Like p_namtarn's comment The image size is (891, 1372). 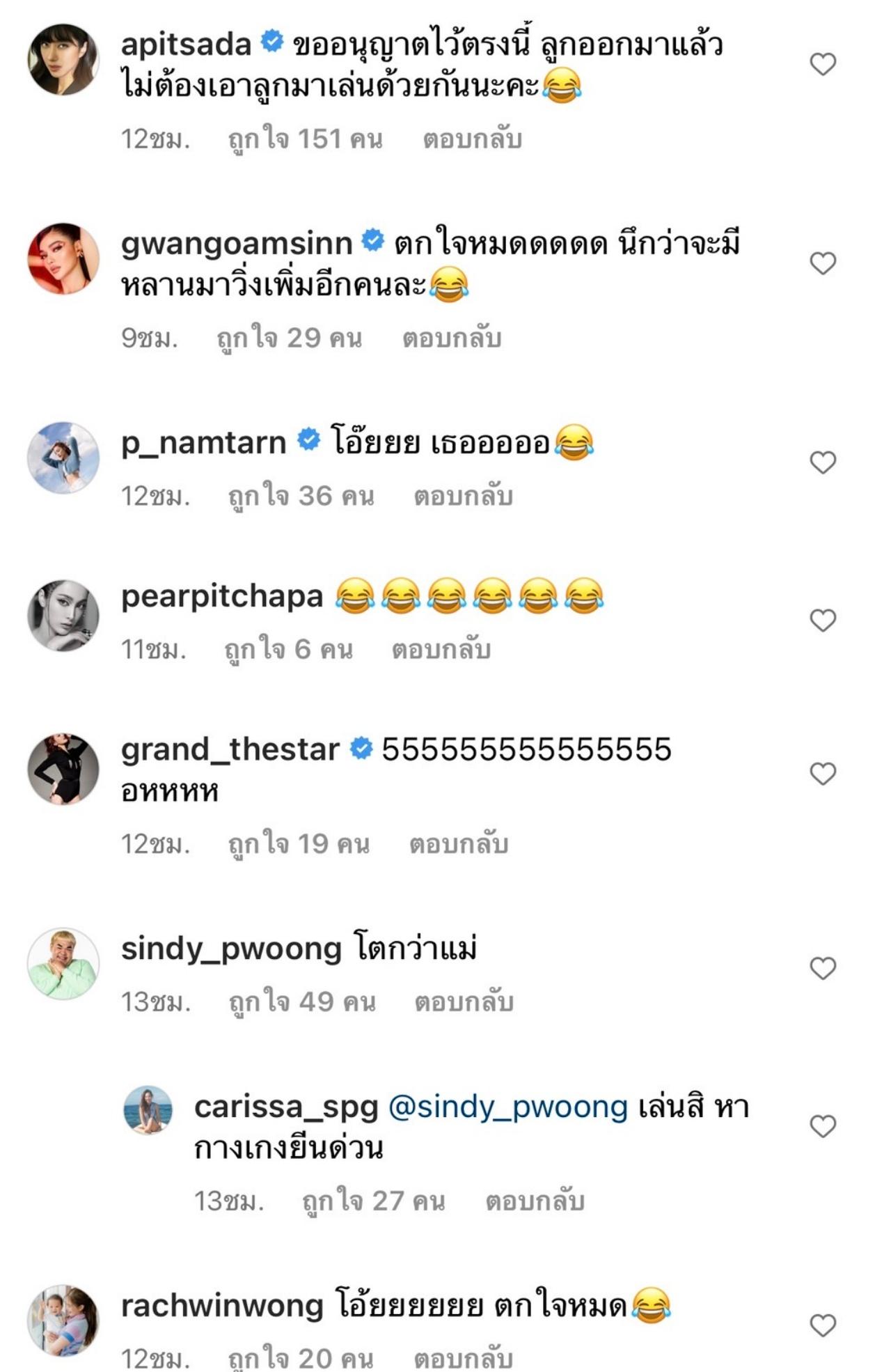pyautogui.click(x=823, y=462)
